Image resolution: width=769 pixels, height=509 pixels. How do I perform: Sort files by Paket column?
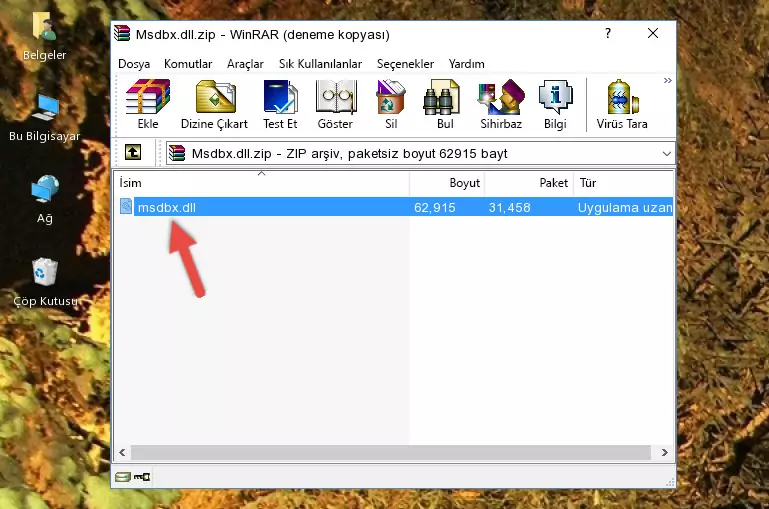529,182
